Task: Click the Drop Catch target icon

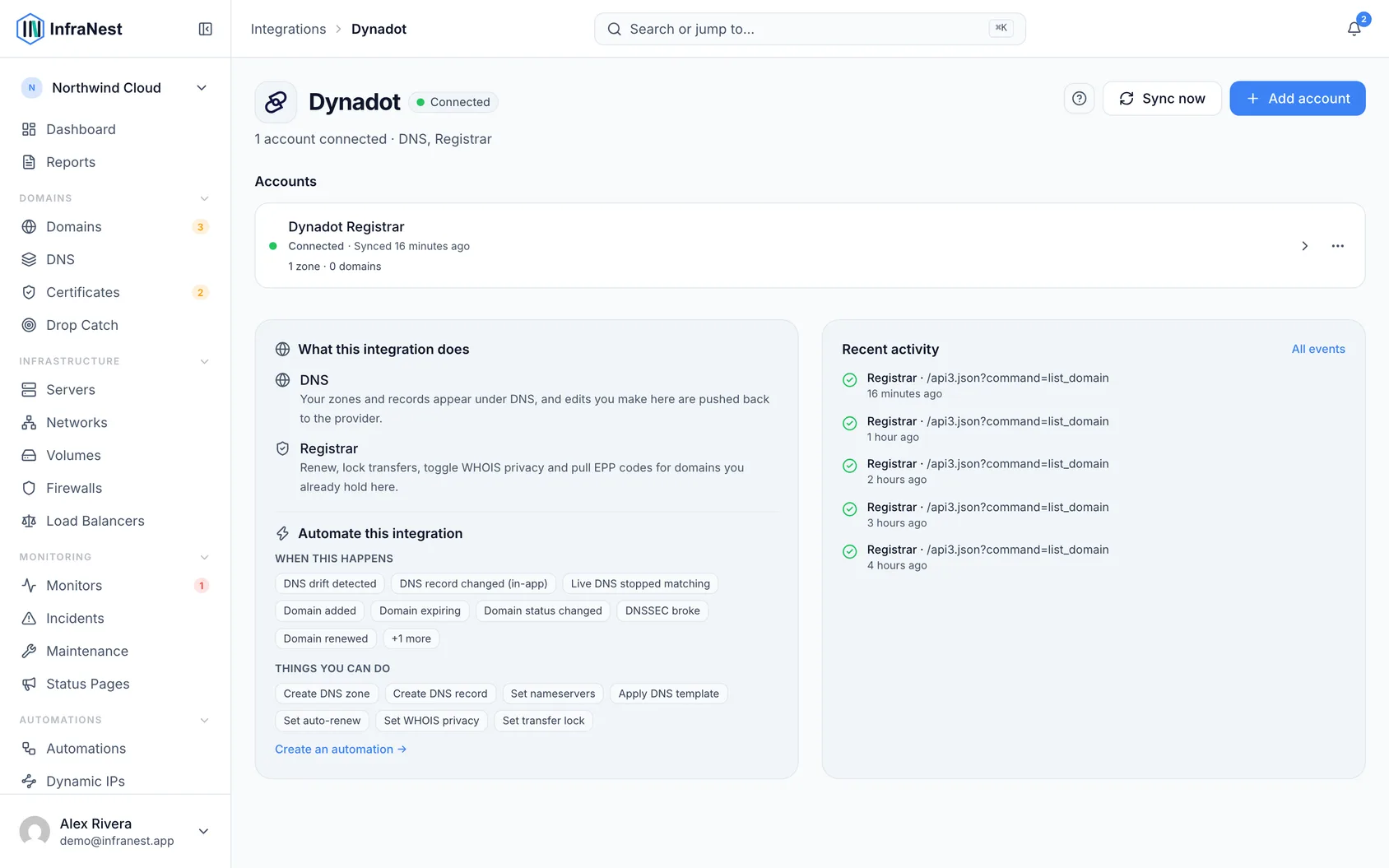Action: point(29,325)
